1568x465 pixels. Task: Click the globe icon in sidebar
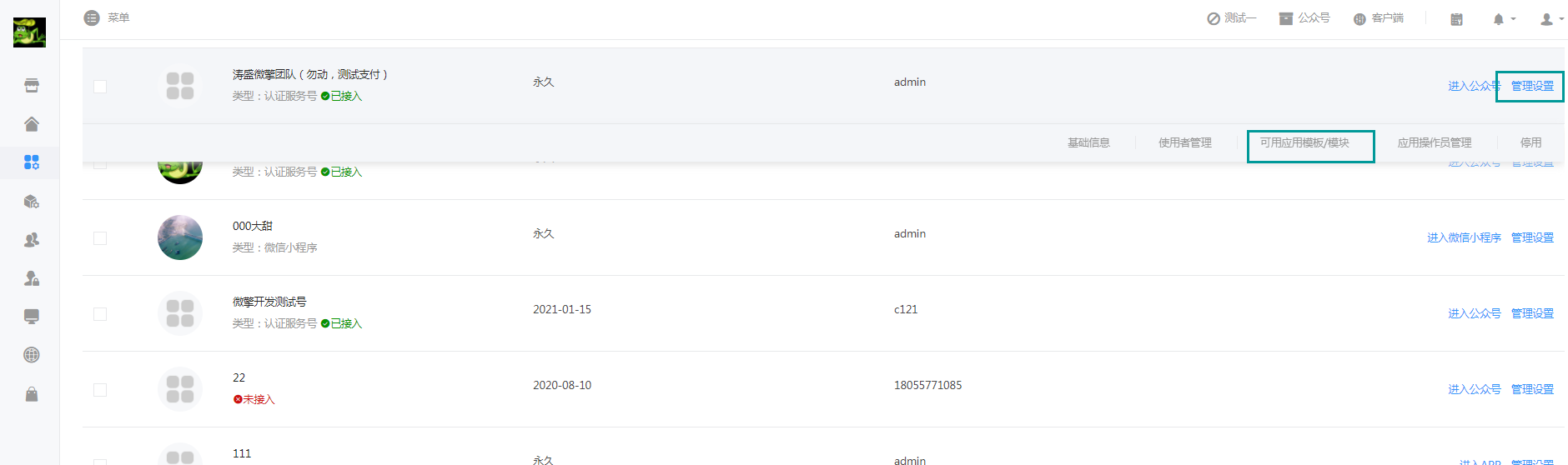(32, 355)
